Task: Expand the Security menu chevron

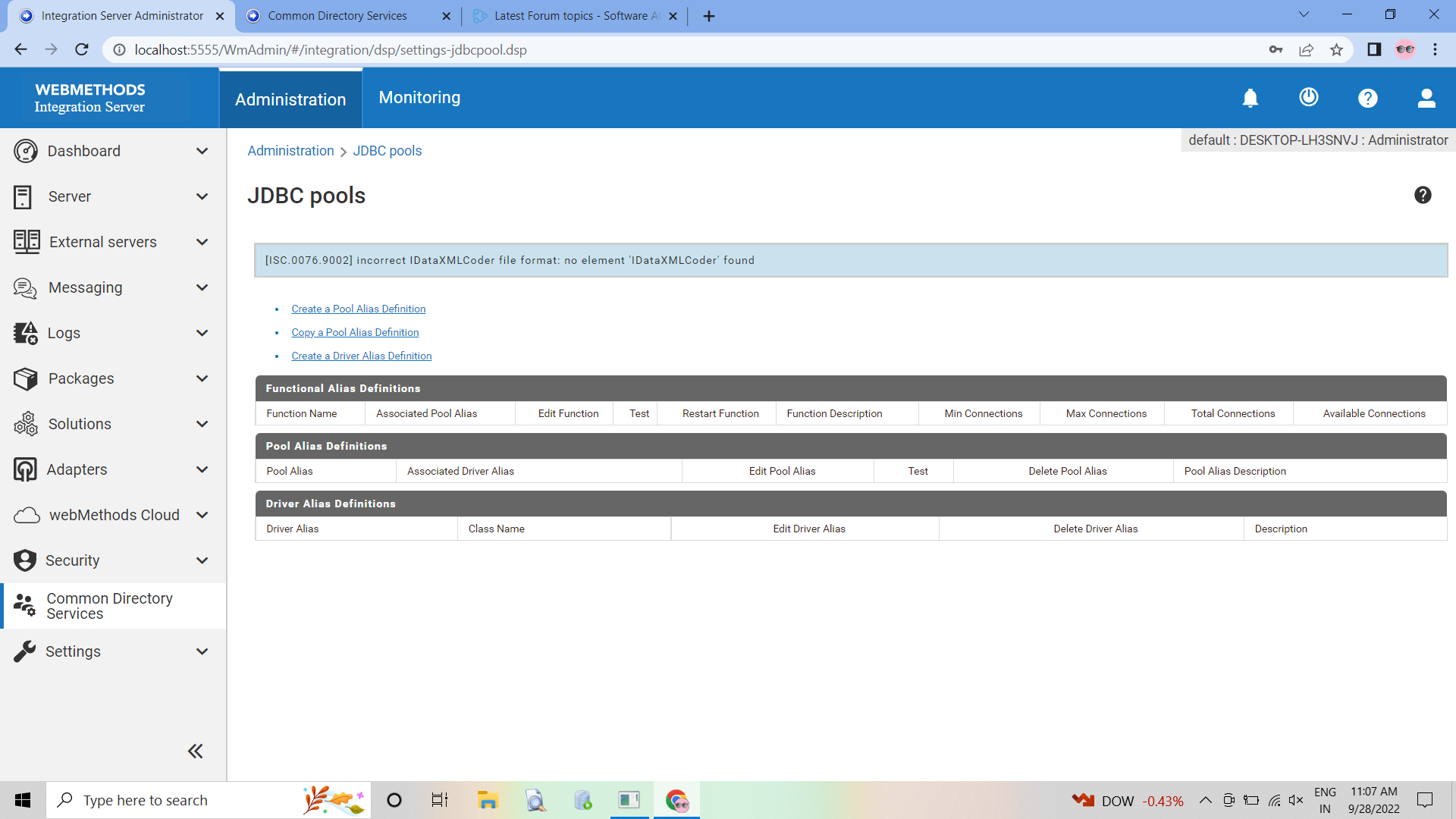Action: point(202,560)
